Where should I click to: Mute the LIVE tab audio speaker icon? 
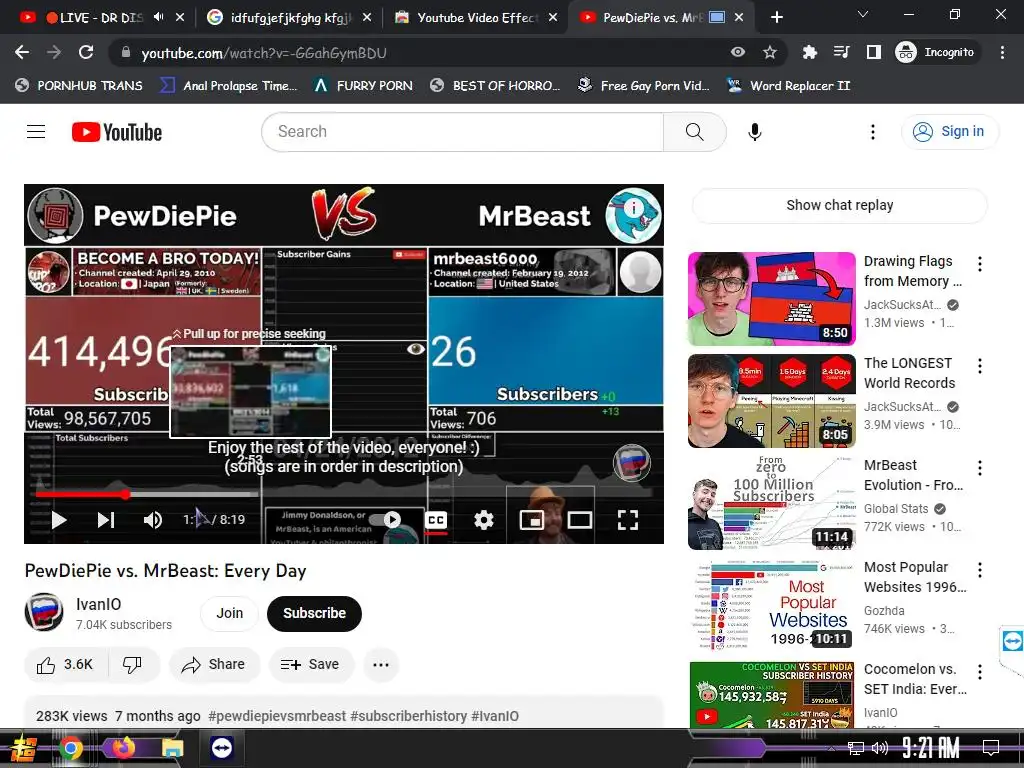point(159,17)
